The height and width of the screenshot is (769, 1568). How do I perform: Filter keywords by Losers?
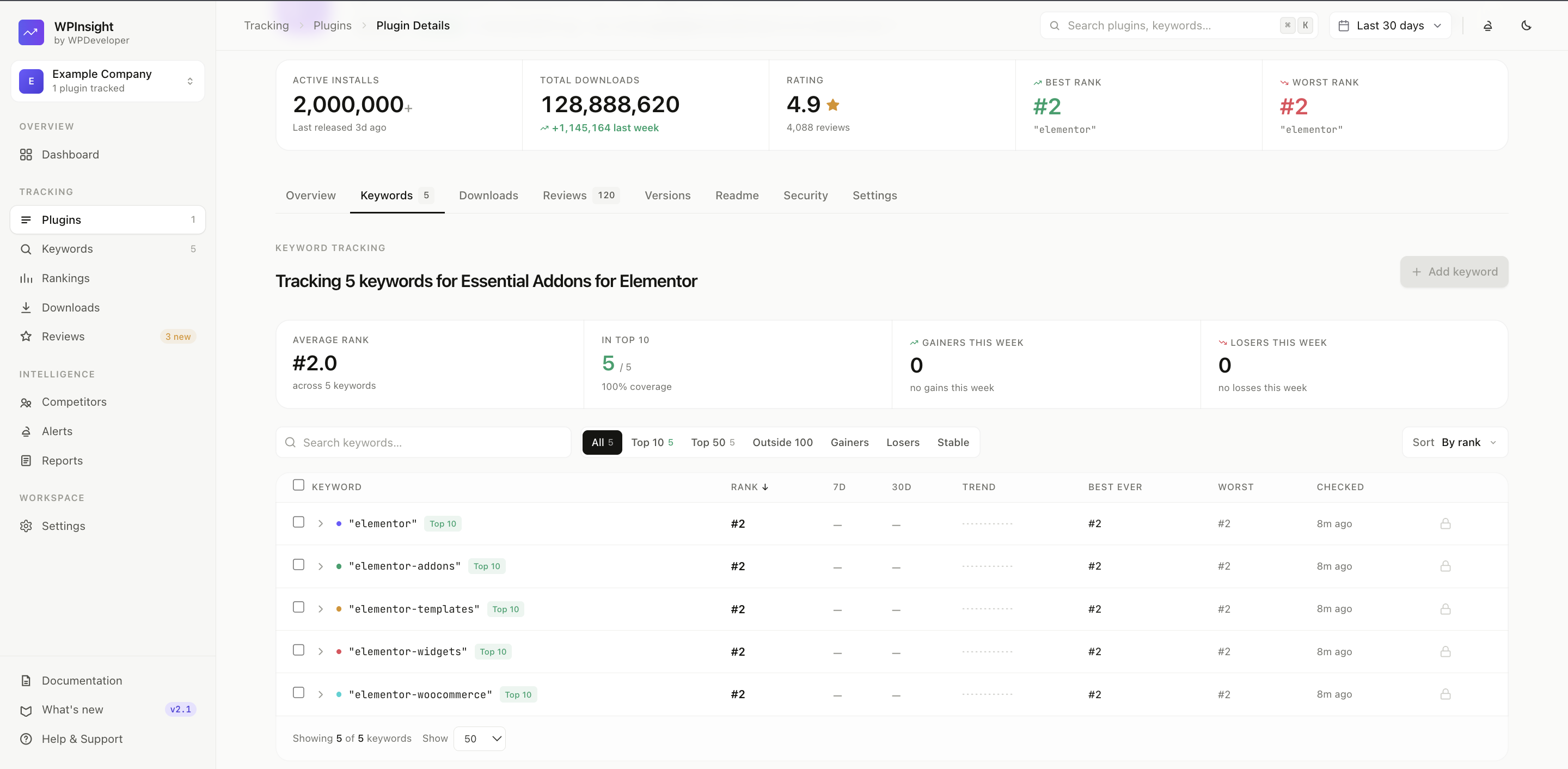tap(903, 443)
